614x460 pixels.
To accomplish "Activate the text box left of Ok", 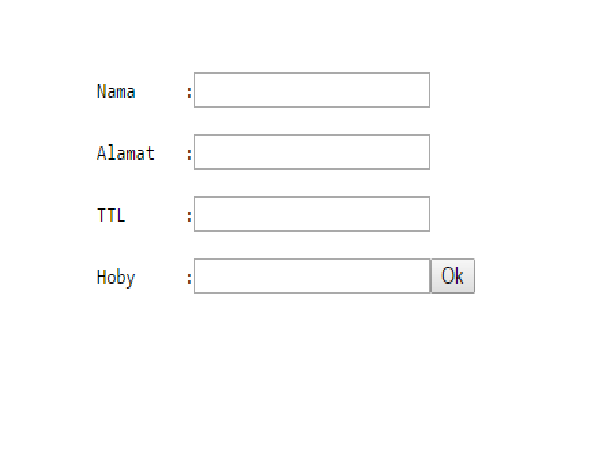I will 311,277.
